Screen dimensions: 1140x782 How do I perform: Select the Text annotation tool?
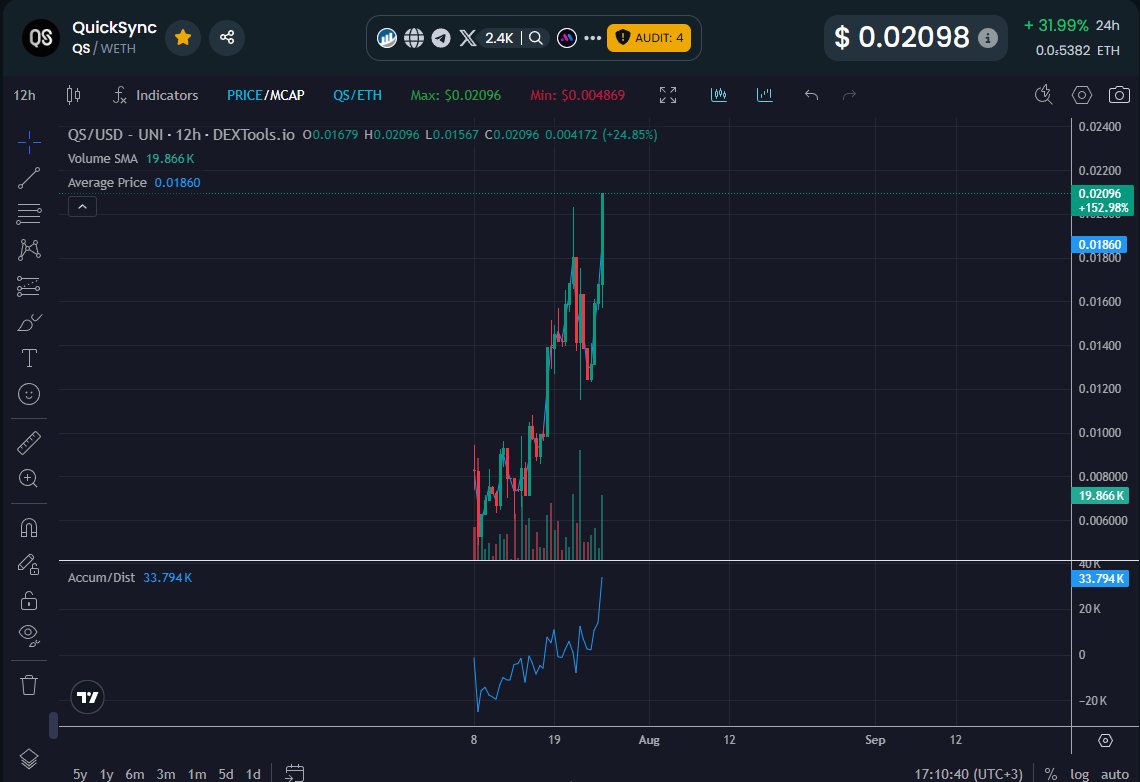[x=29, y=358]
